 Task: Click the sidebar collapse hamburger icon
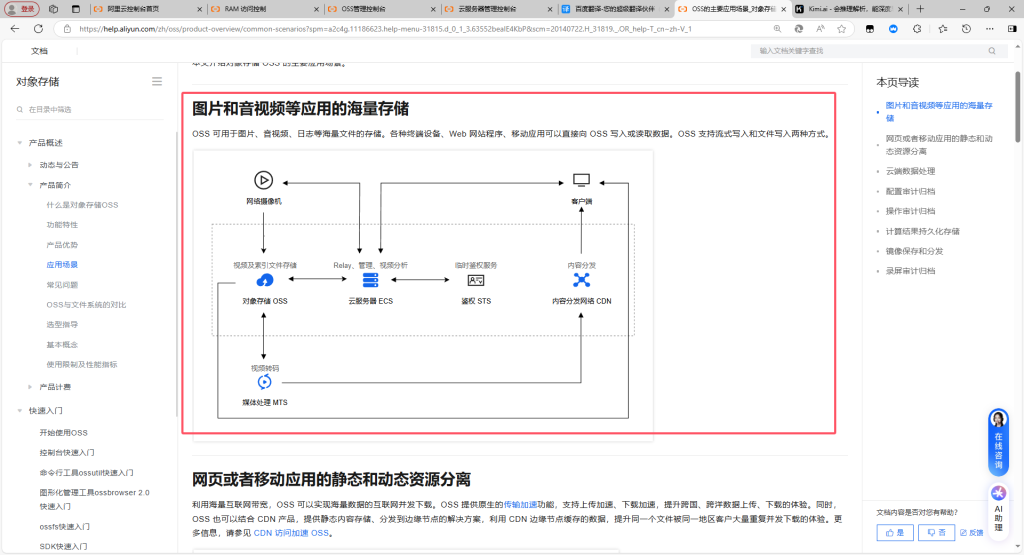coord(157,81)
